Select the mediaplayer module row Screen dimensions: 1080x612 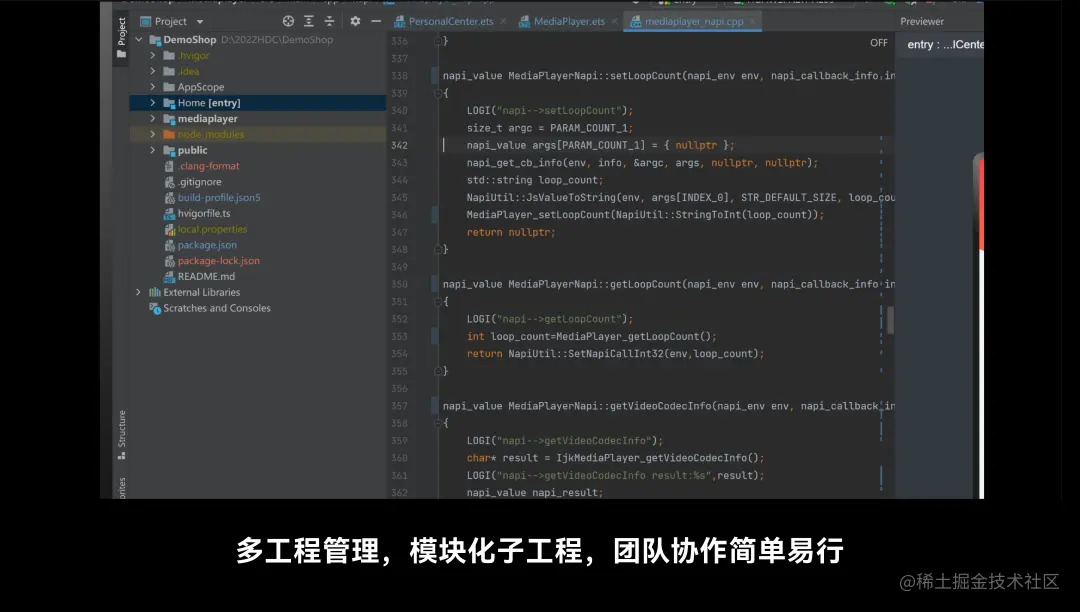pos(258,119)
